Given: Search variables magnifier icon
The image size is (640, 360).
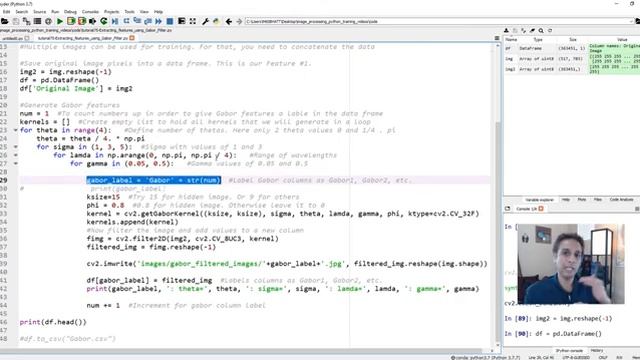Looking at the screenshot, I should click(541, 31).
